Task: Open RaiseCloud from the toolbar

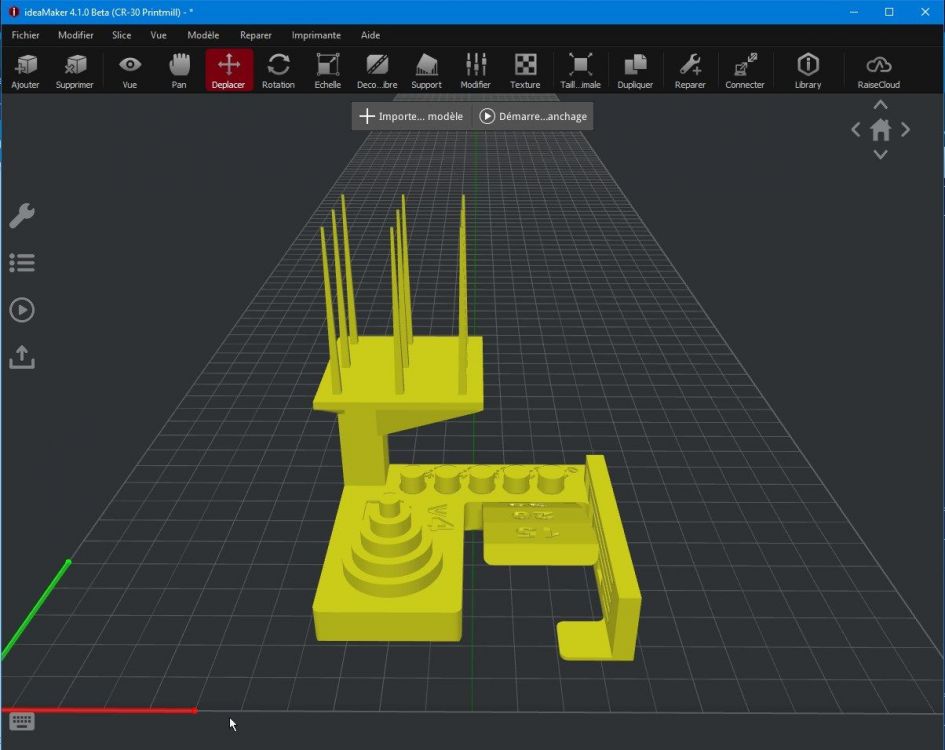Action: point(878,70)
